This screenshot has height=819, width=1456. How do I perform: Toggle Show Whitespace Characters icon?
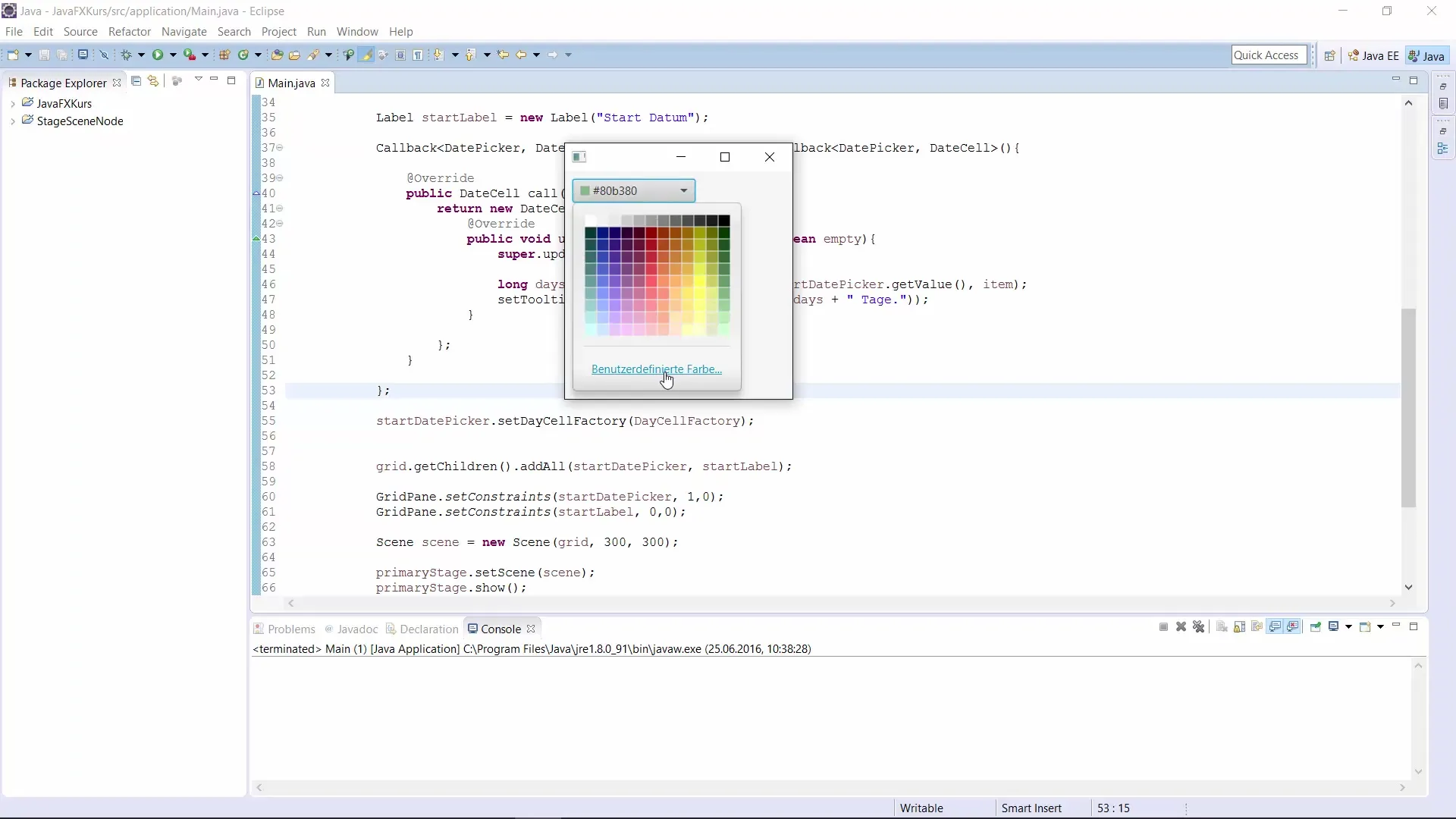pyautogui.click(x=418, y=55)
